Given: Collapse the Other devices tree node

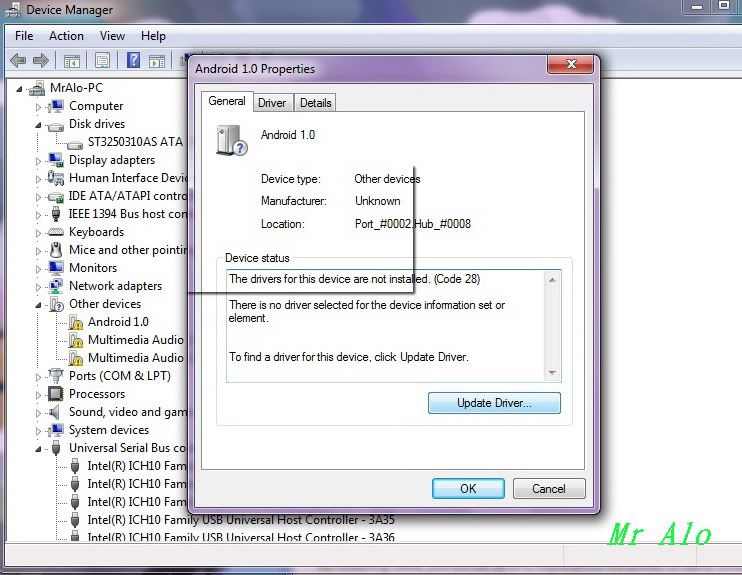Looking at the screenshot, I should (x=39, y=304).
